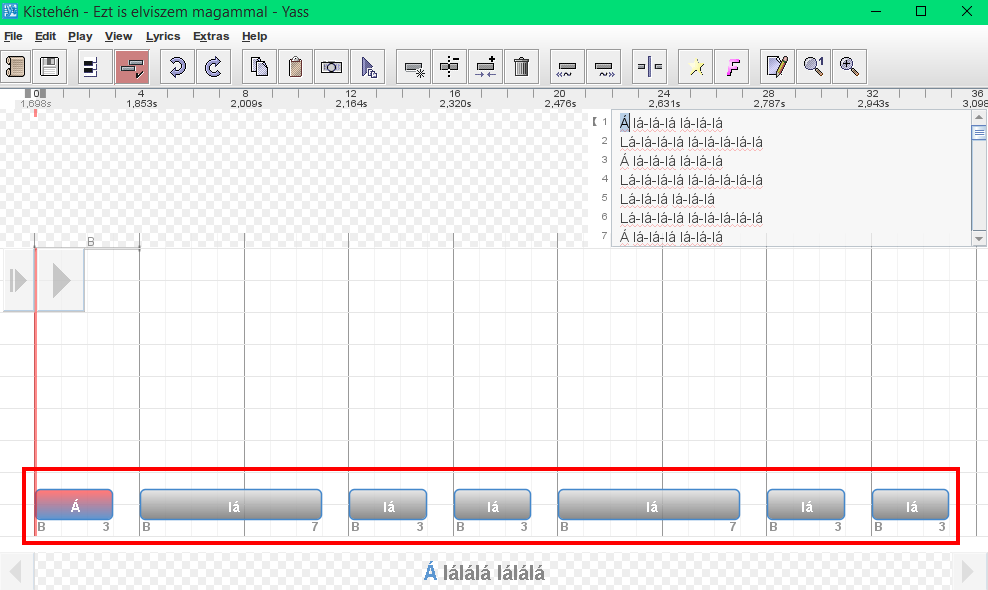Click the Yass application icon in the title bar

tap(10, 11)
